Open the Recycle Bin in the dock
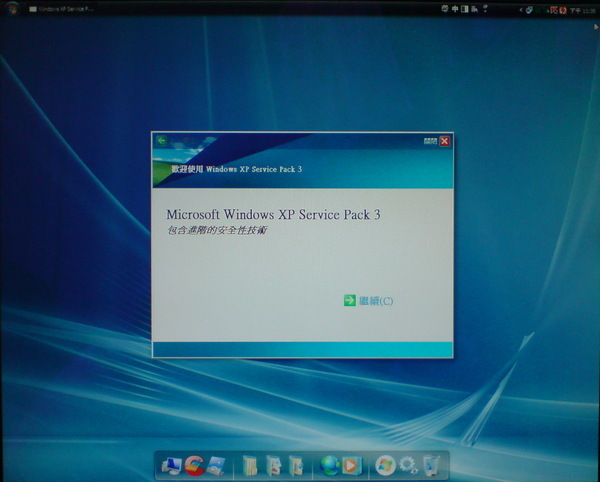This screenshot has width=600, height=482. tap(431, 466)
